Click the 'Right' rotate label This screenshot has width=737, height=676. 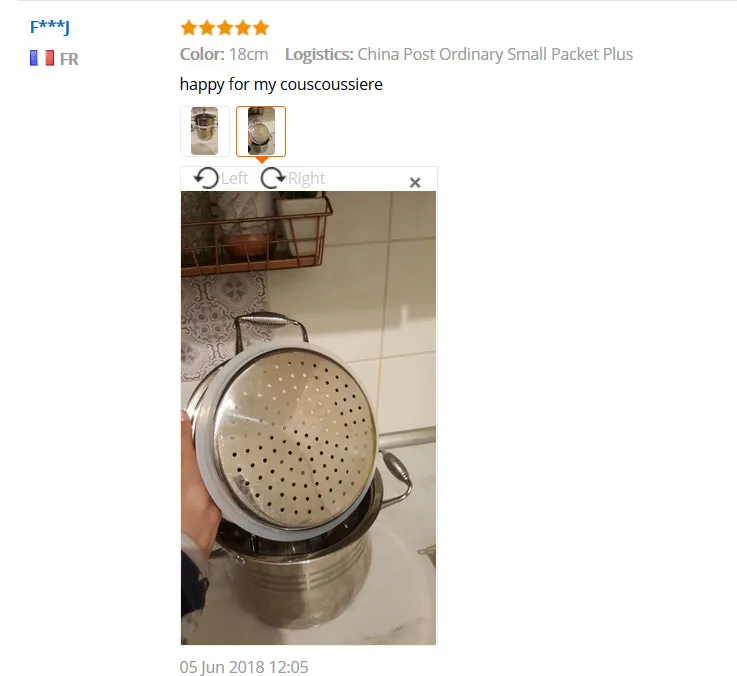click(x=306, y=179)
